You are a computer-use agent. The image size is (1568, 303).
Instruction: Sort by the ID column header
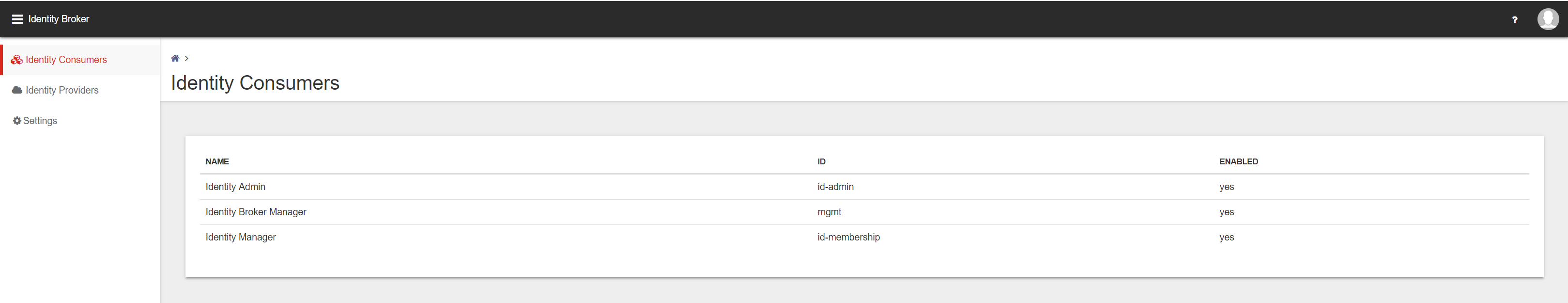821,161
